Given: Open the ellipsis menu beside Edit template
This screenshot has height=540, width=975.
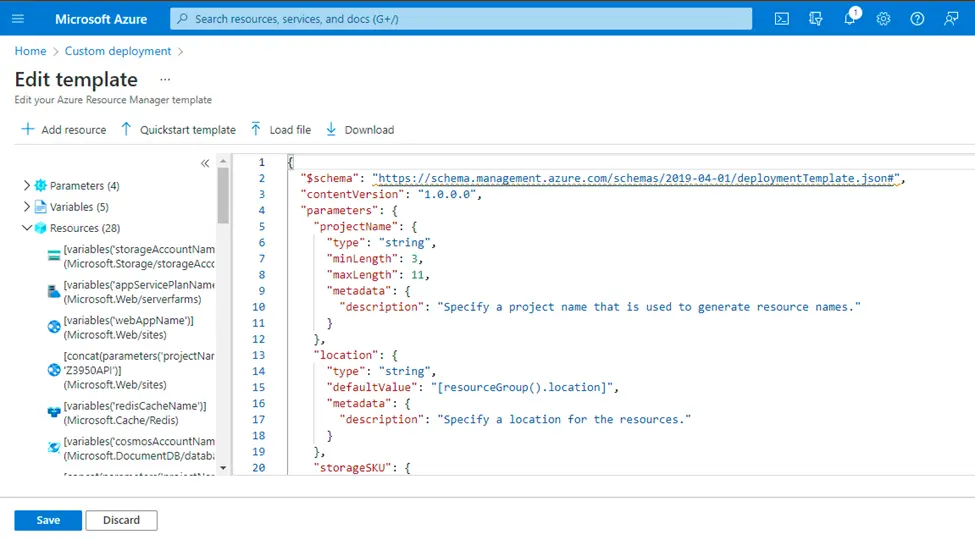Looking at the screenshot, I should 165,80.
